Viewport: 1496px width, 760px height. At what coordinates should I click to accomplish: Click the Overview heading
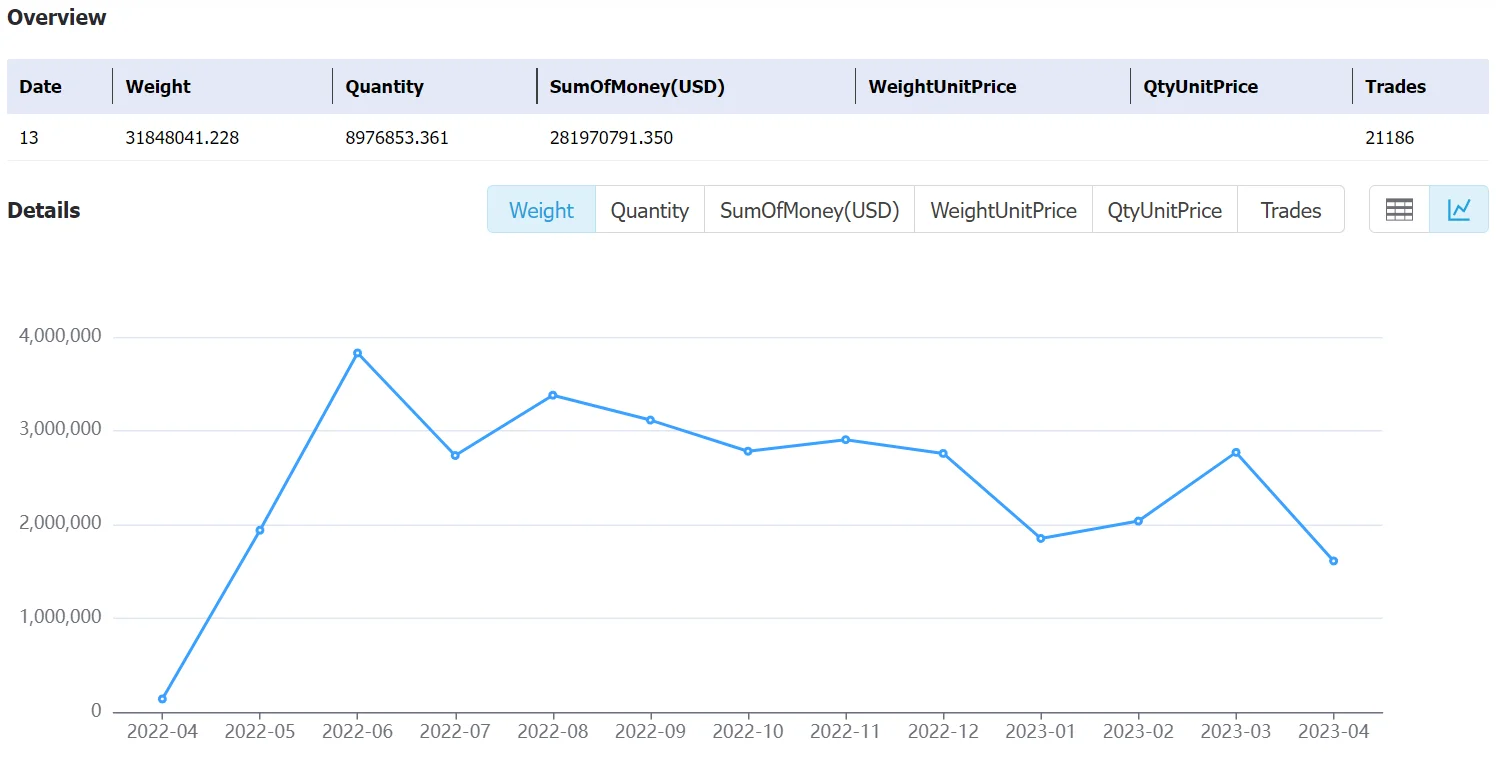[x=57, y=17]
